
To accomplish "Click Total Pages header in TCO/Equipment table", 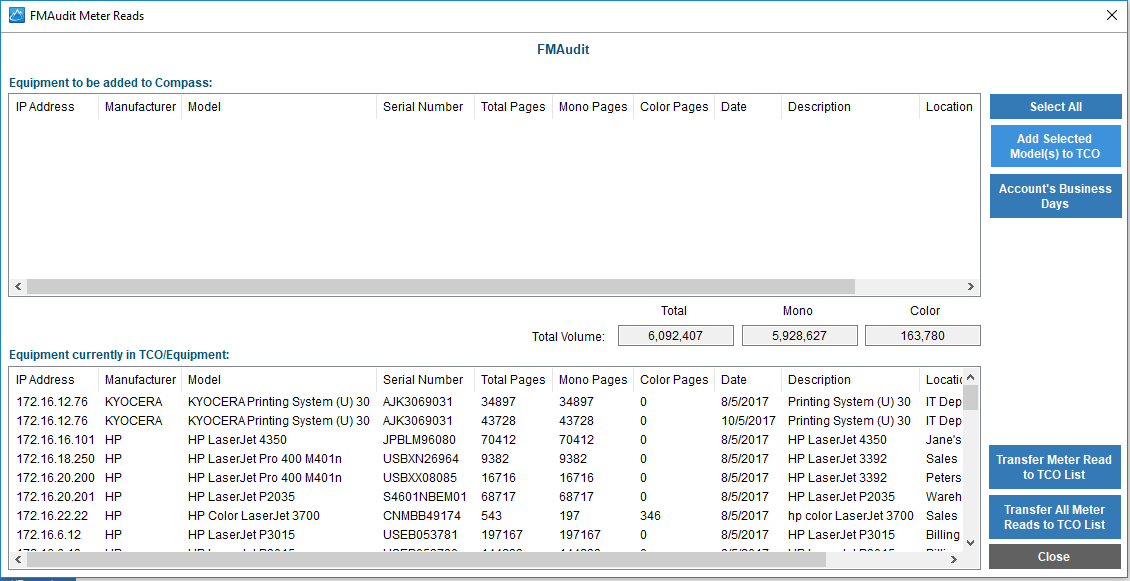I will coord(513,380).
